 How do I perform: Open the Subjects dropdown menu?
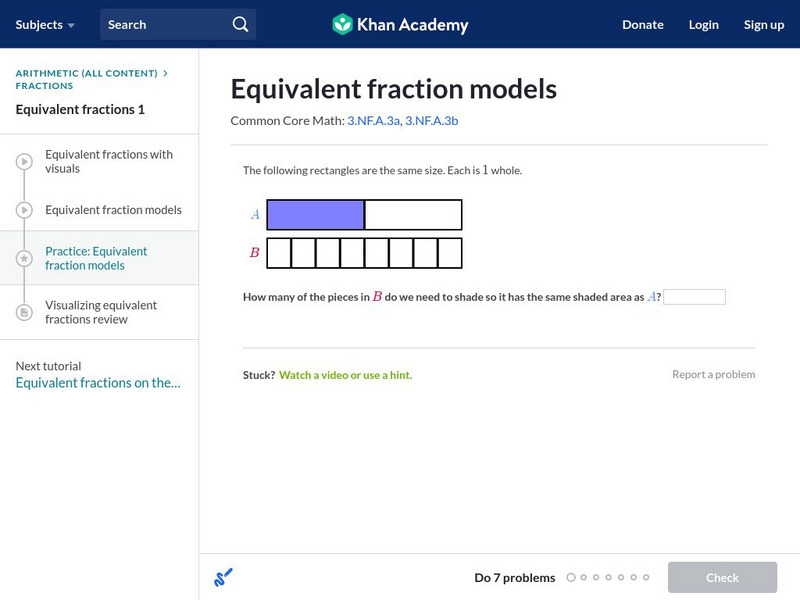pos(45,24)
